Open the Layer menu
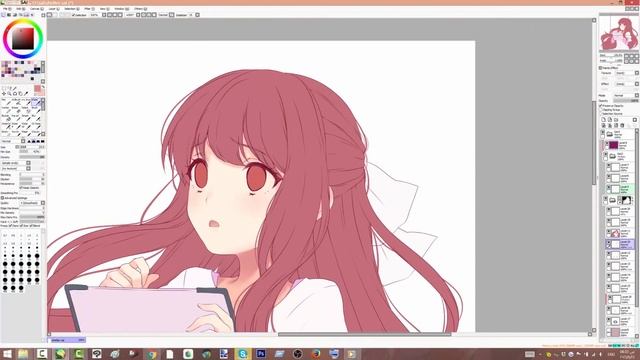 click(x=54, y=9)
